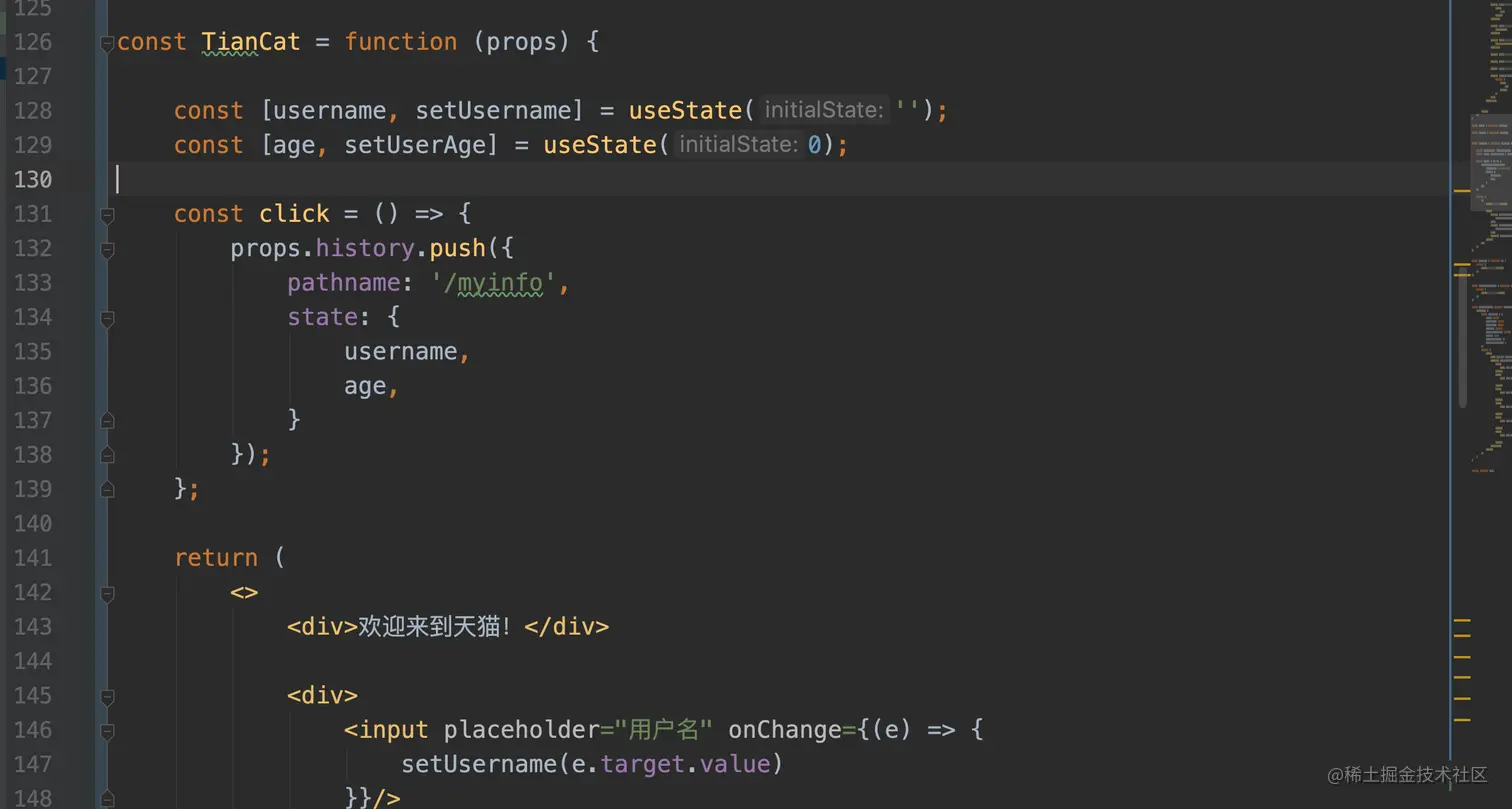Click the state key on line 134
The height and width of the screenshot is (809, 1512).
click(x=322, y=316)
